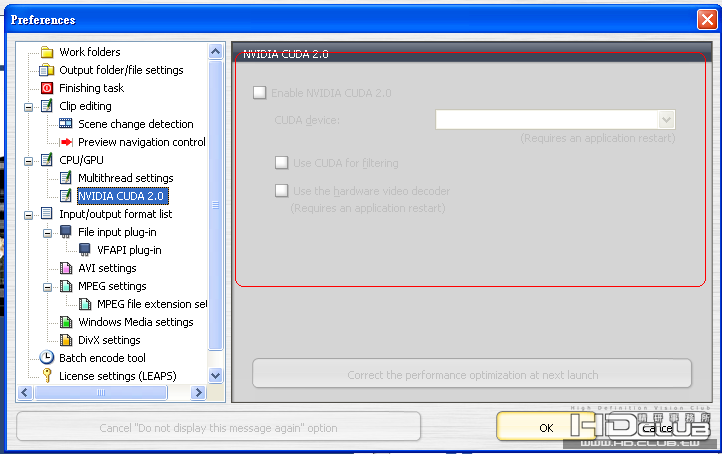
Task: Close the Preferences dialog
Action: (x=707, y=20)
